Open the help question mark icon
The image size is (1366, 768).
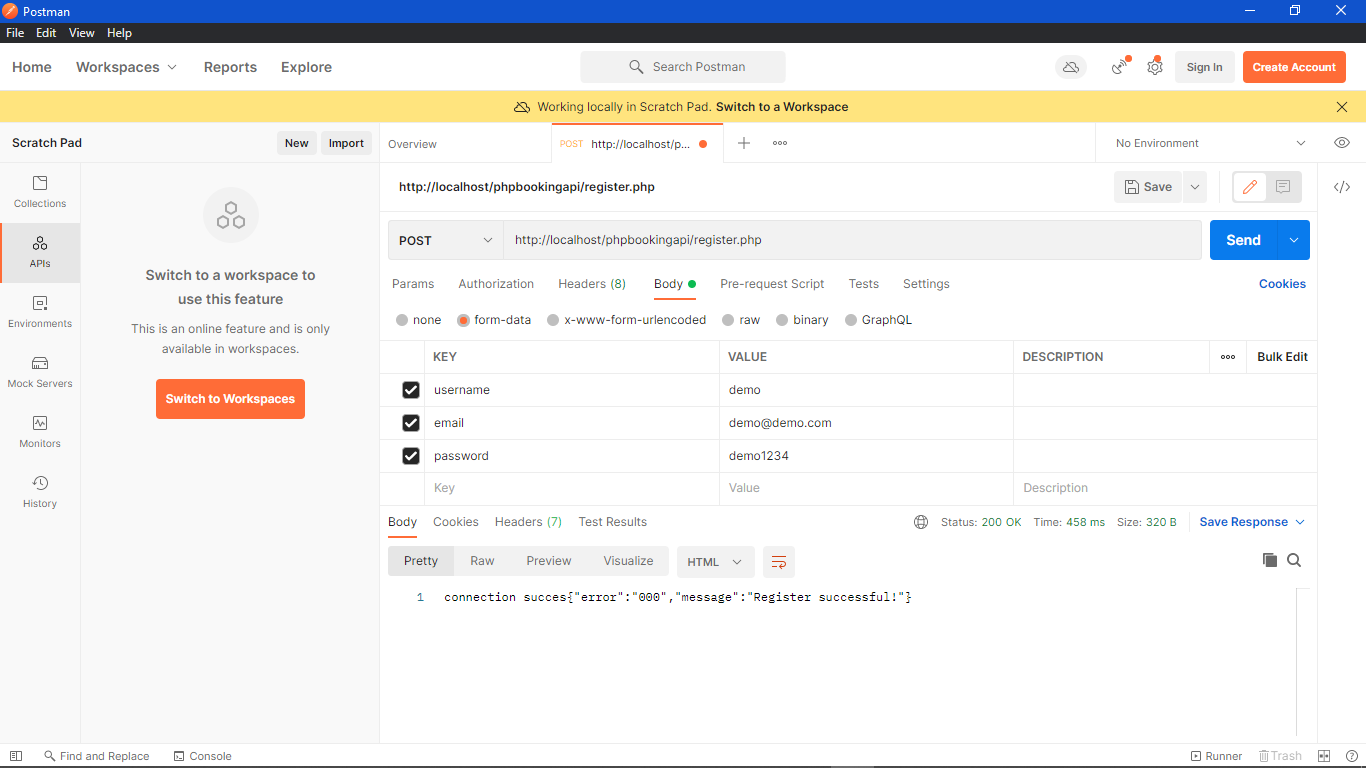pyautogui.click(x=1352, y=756)
